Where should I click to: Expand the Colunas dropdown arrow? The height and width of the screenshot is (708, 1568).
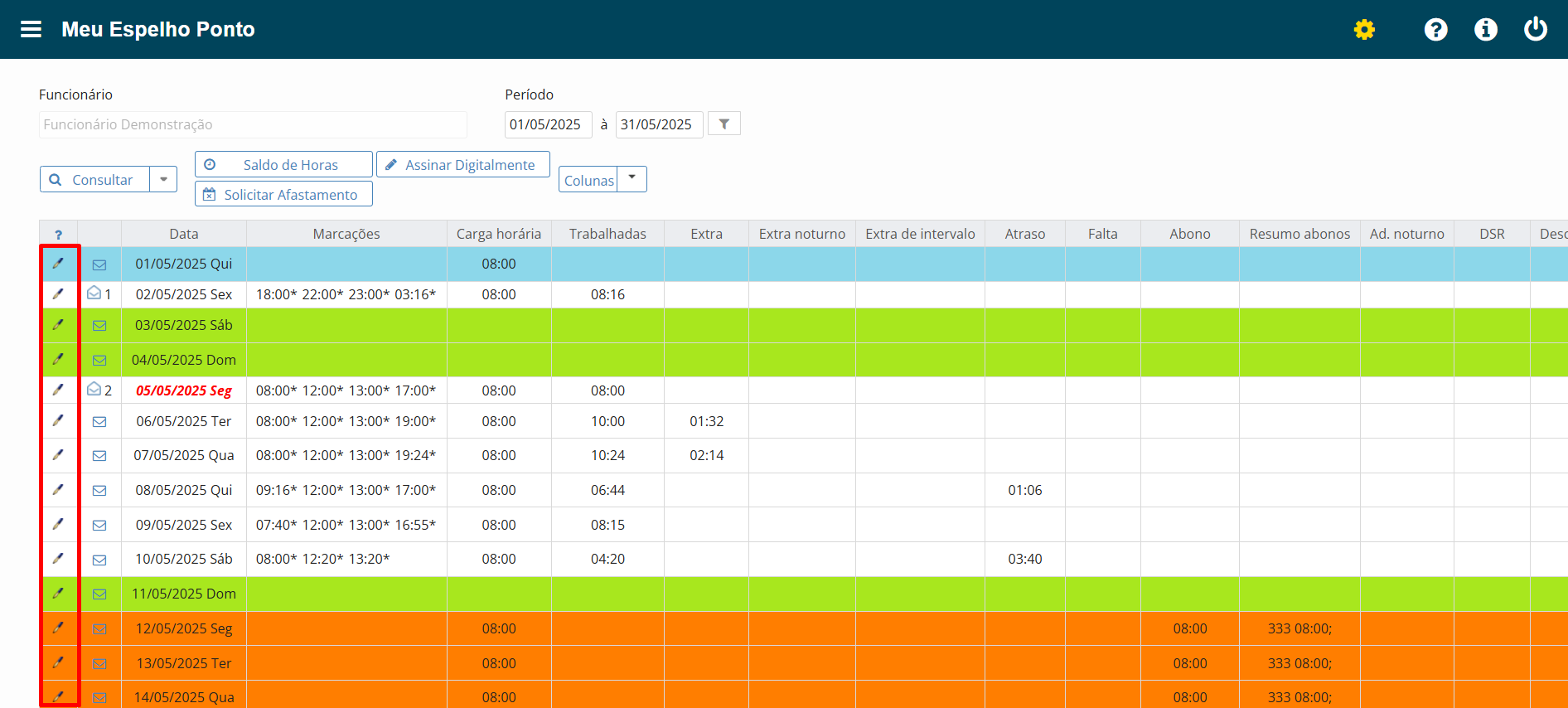tap(632, 177)
